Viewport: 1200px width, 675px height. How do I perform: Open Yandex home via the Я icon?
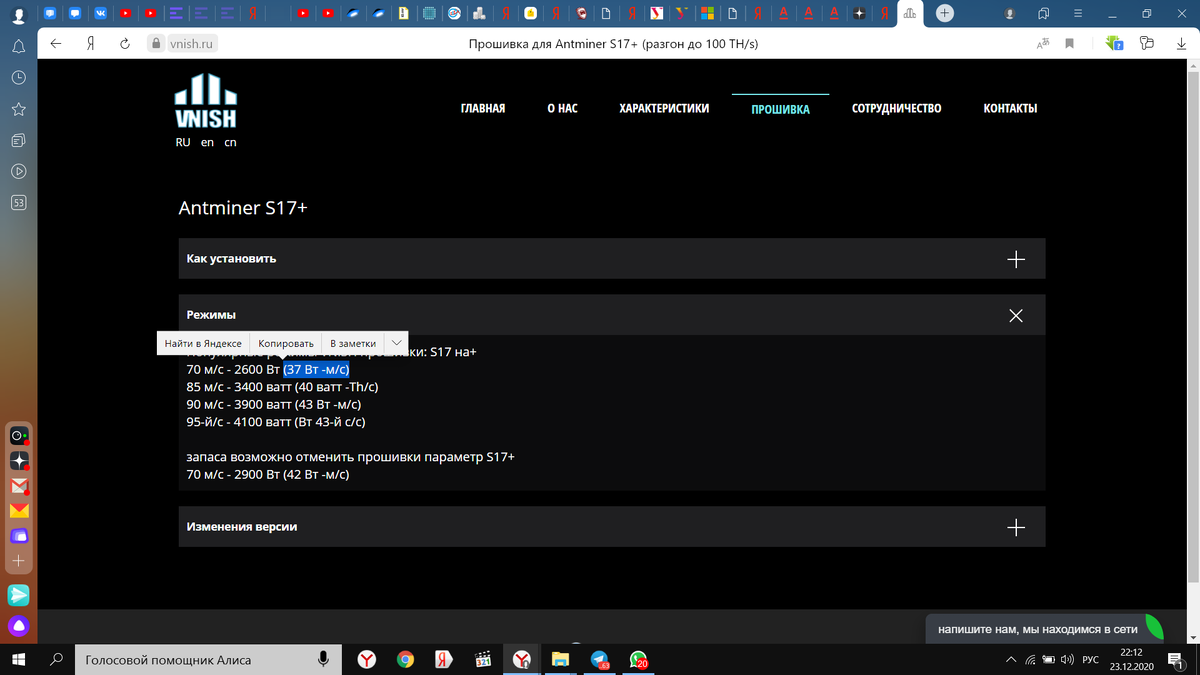point(91,44)
